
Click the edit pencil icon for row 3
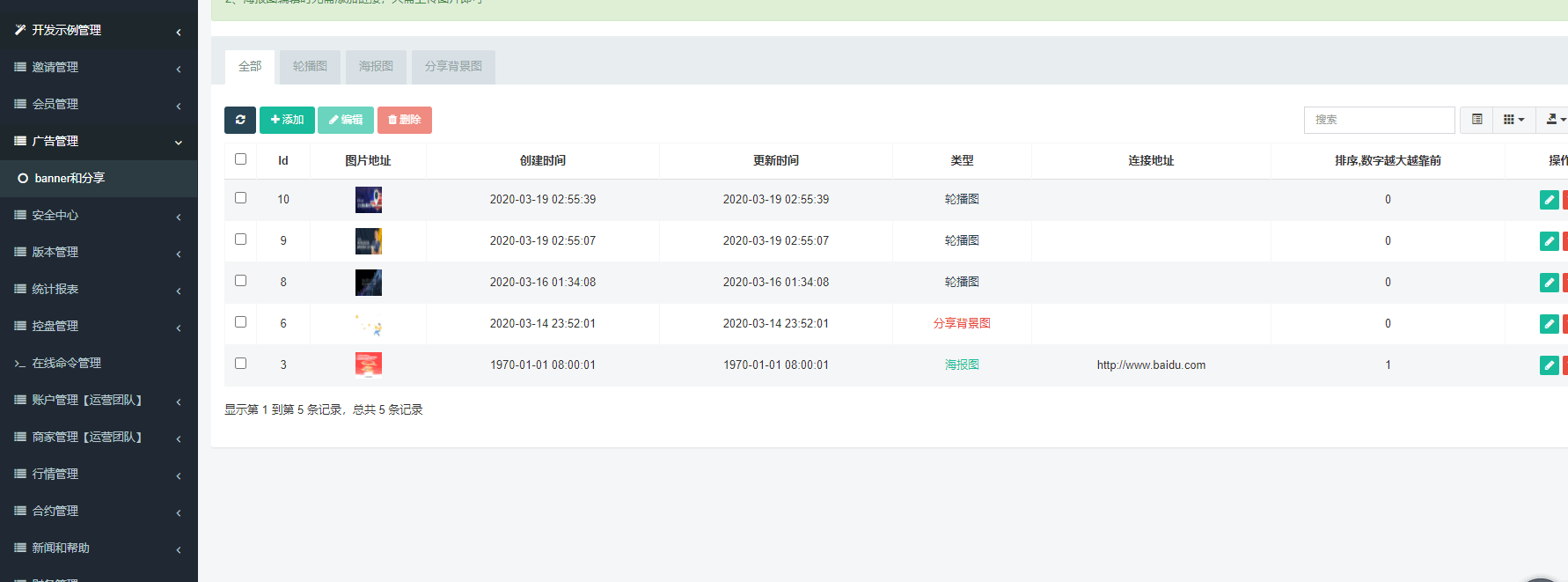pos(1549,365)
